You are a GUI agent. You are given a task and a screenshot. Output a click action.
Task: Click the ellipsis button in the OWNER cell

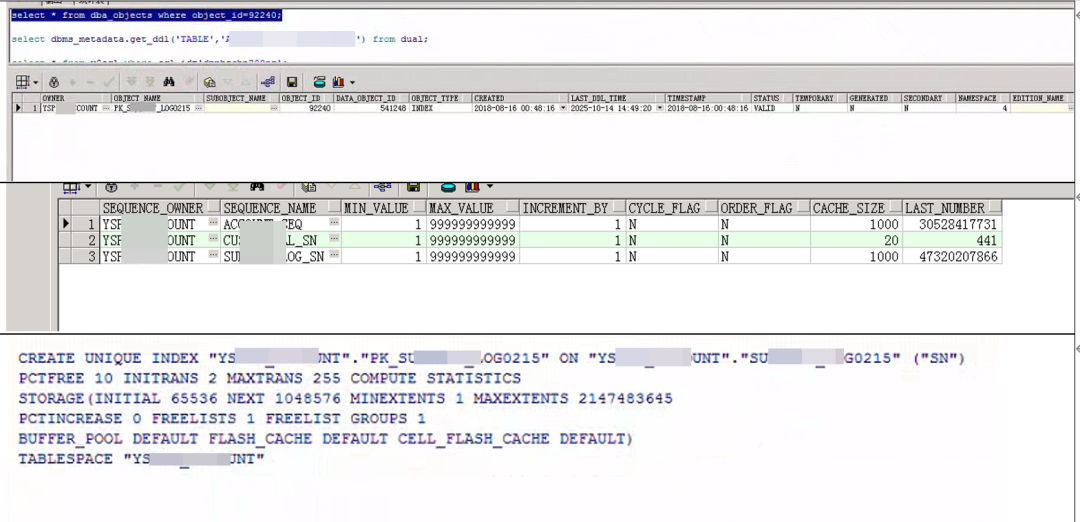click(x=106, y=109)
